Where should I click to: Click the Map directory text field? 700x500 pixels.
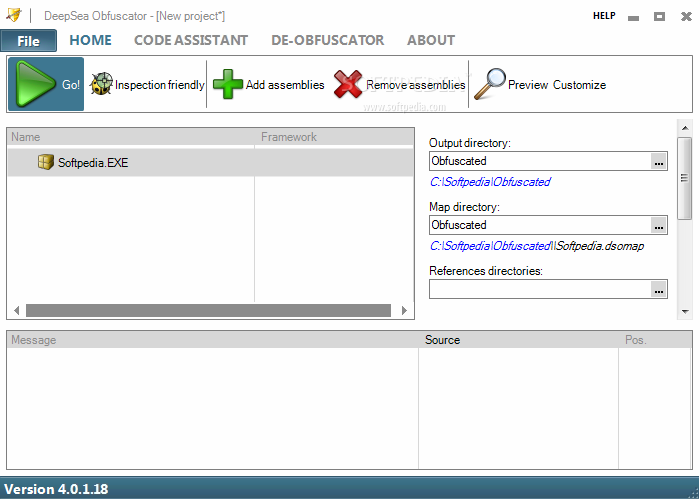click(540, 225)
